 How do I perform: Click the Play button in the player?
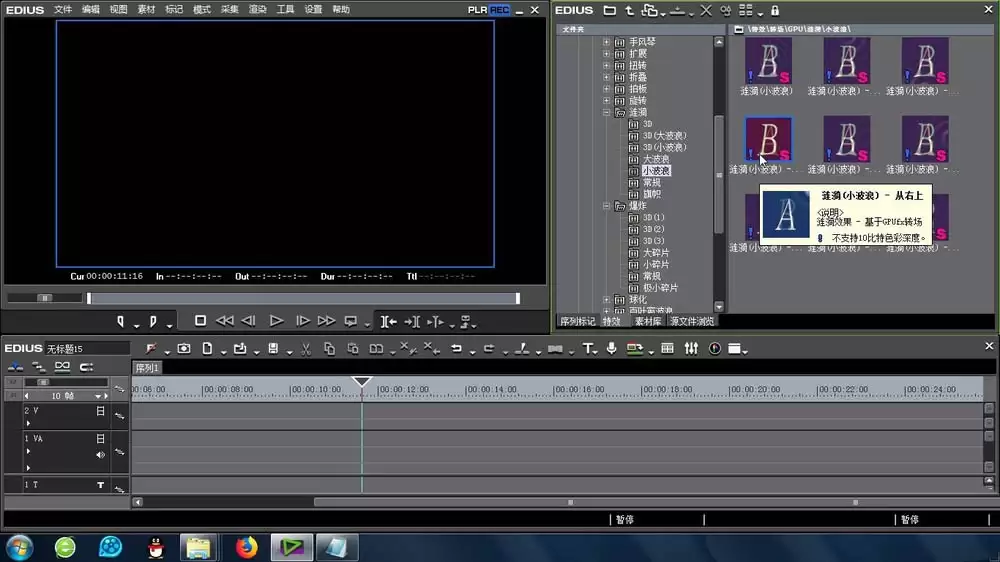tap(276, 321)
